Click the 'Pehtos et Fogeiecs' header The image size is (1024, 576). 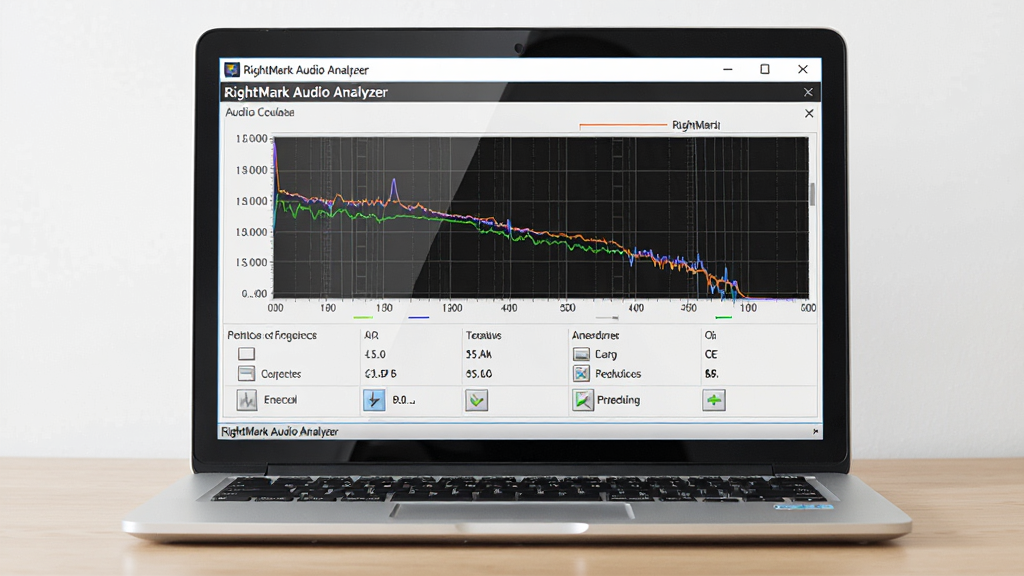coord(272,335)
